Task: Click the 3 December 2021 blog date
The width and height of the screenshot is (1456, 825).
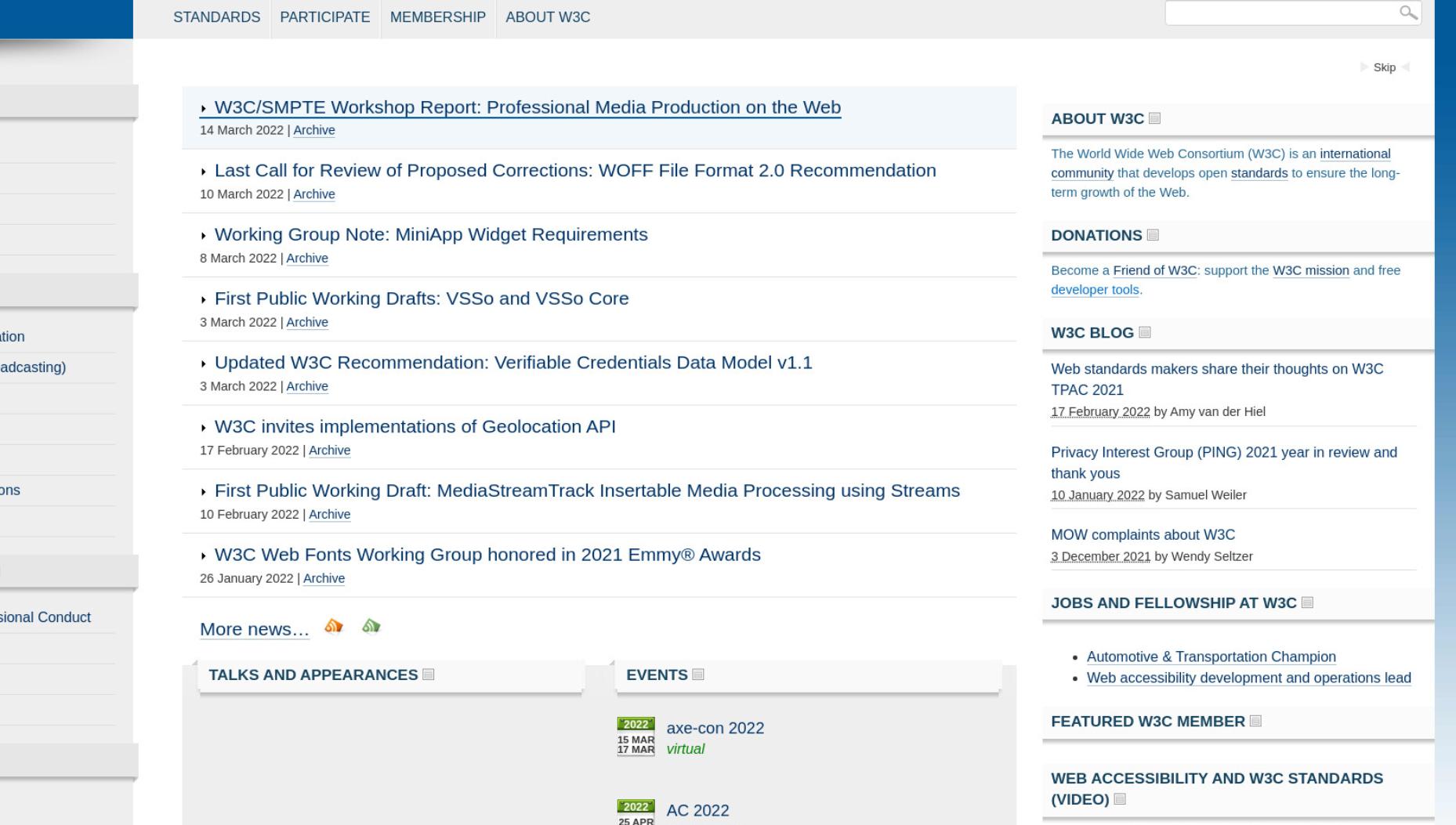Action: coord(1100,557)
